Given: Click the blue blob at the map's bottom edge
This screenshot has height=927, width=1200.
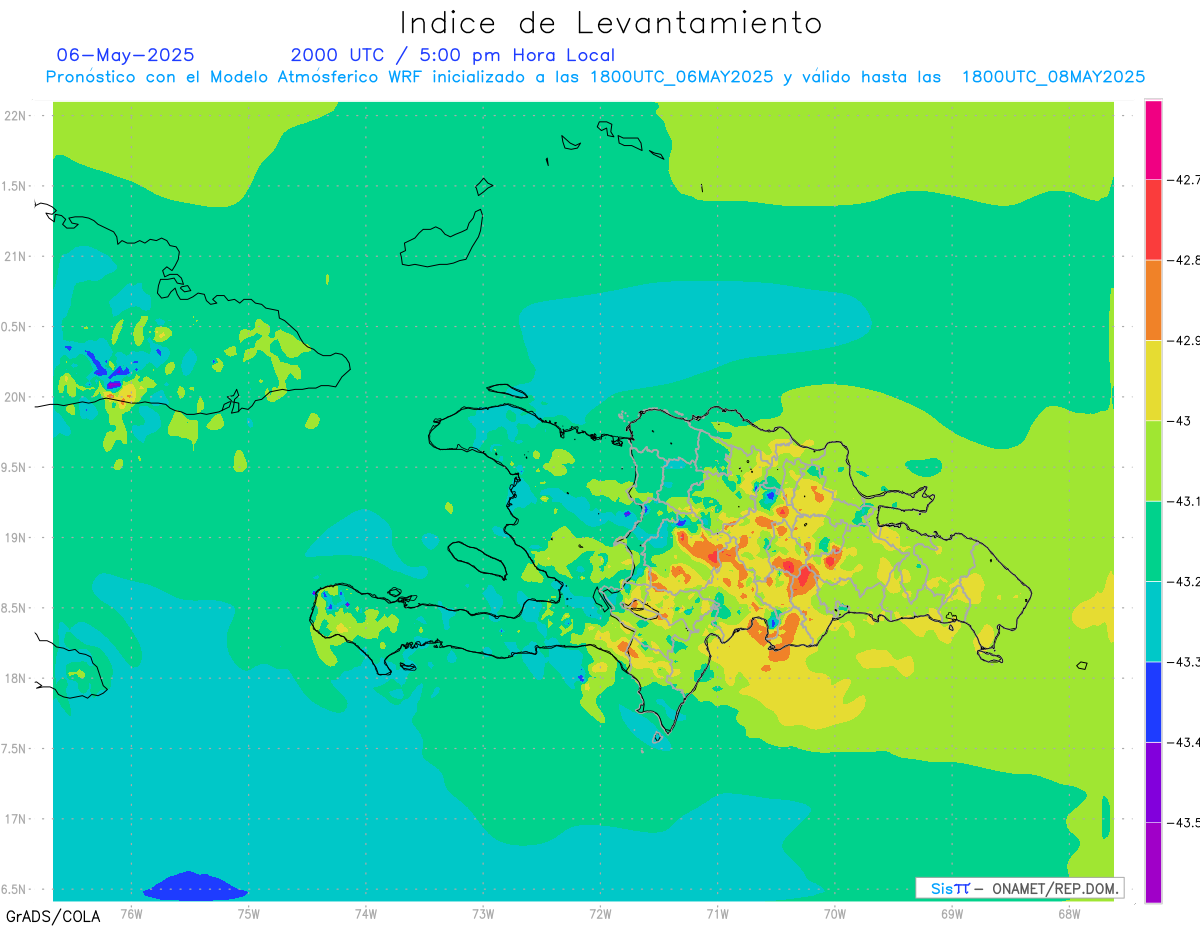Looking at the screenshot, I should point(195,886).
